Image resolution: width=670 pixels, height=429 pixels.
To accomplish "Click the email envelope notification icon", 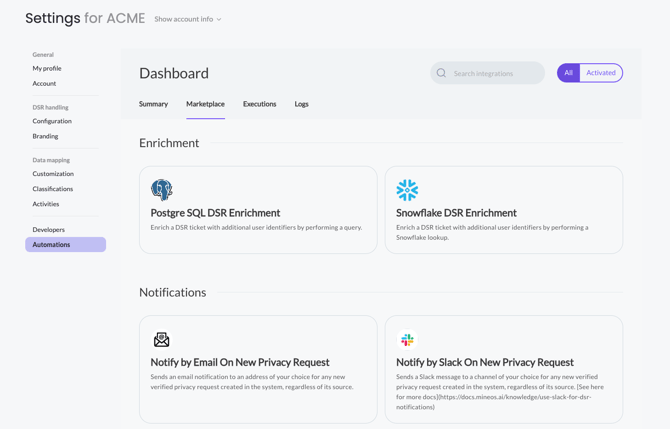I will point(161,340).
